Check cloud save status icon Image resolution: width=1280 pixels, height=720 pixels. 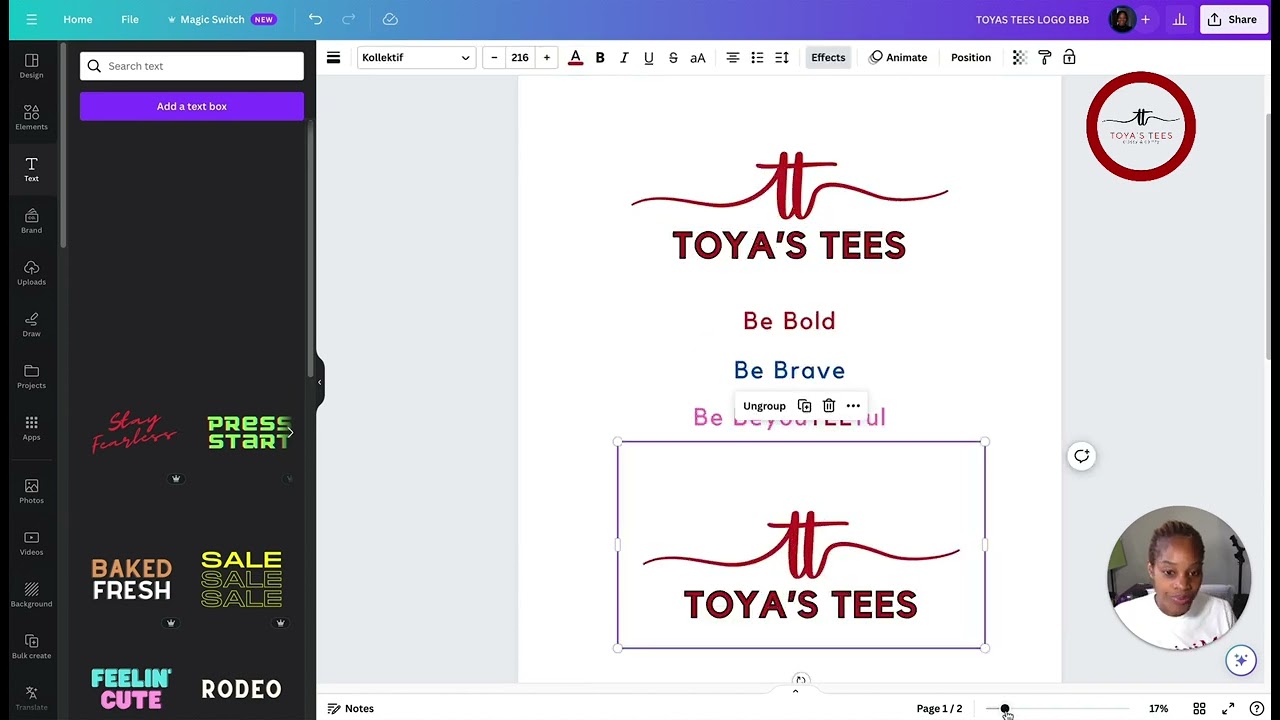[x=390, y=19]
